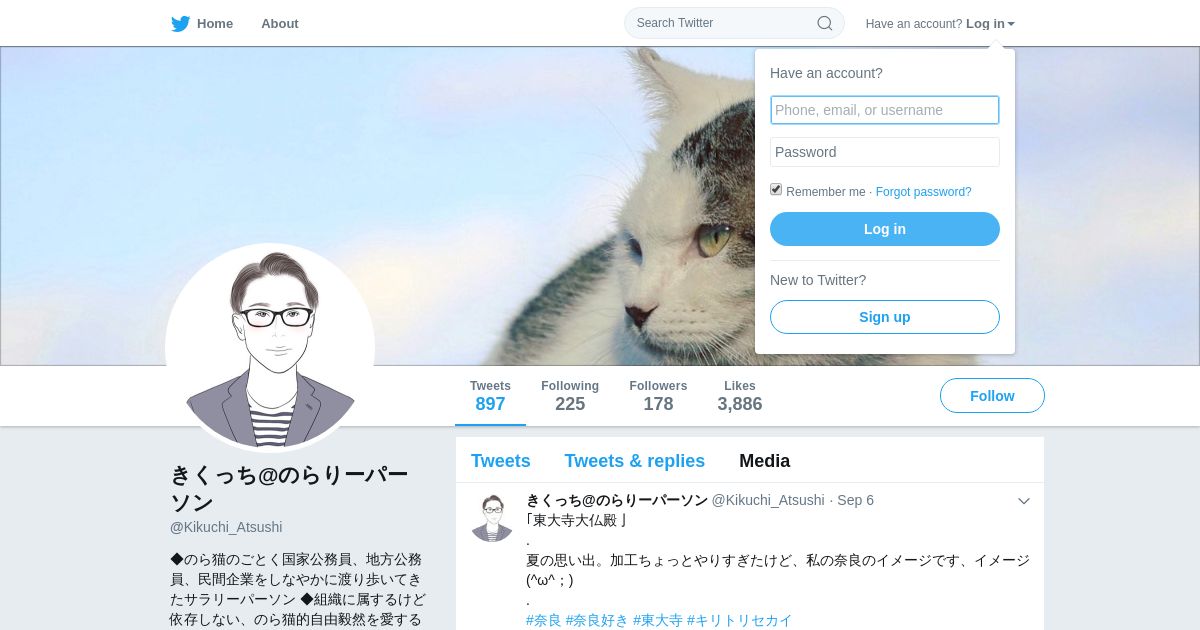
Task: Click inside the Search Twitter box
Action: coord(725,23)
